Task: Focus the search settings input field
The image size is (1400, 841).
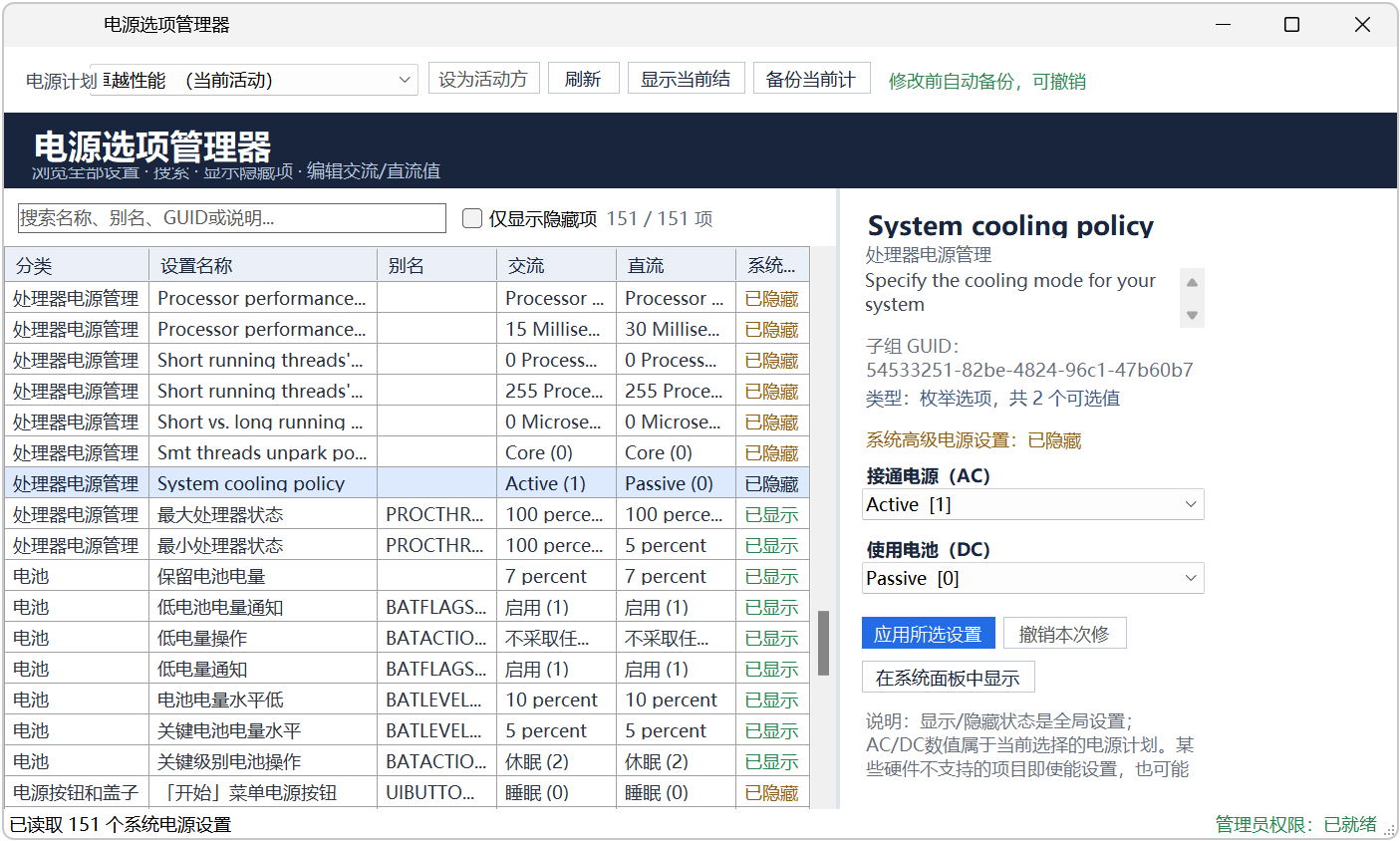Action: click(x=232, y=218)
